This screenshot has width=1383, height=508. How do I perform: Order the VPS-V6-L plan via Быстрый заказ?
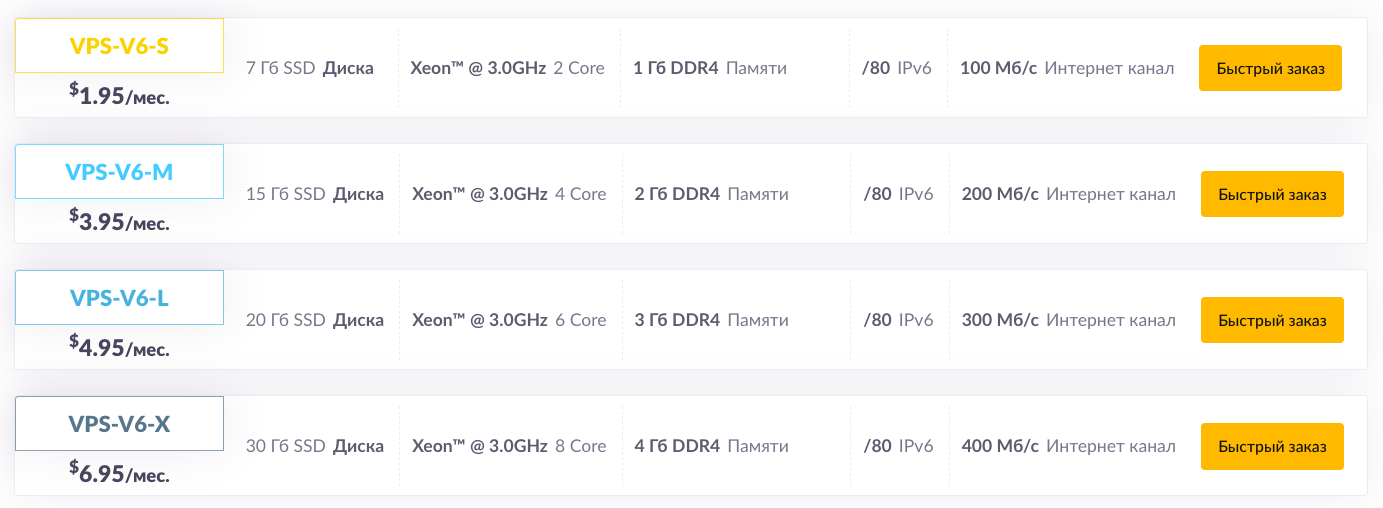[1272, 320]
